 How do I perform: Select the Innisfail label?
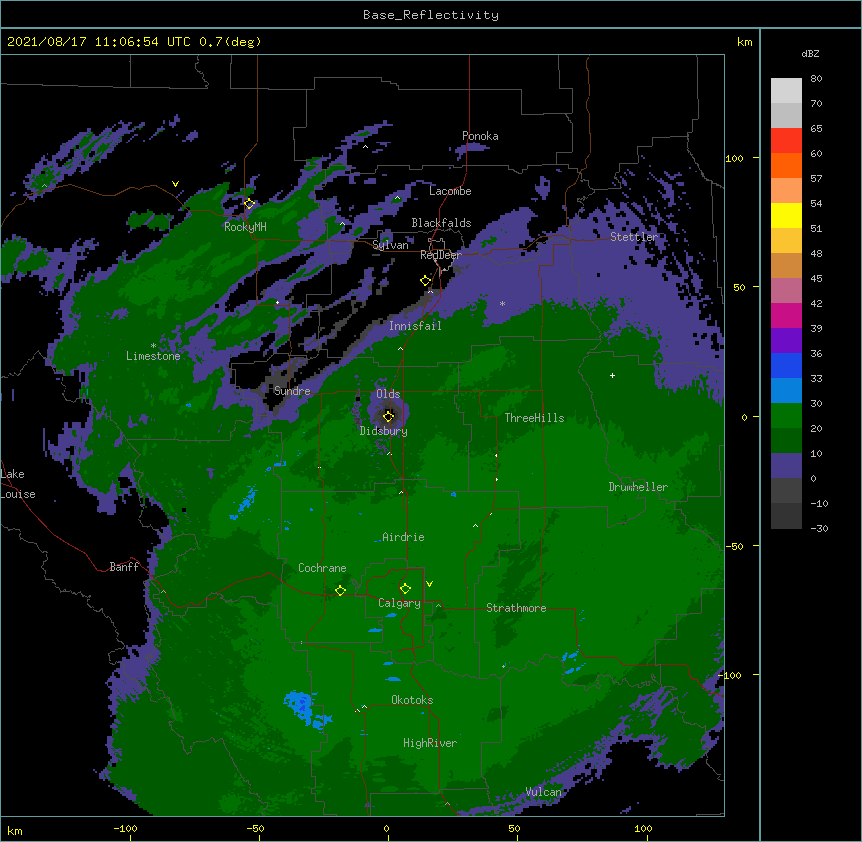coord(415,326)
